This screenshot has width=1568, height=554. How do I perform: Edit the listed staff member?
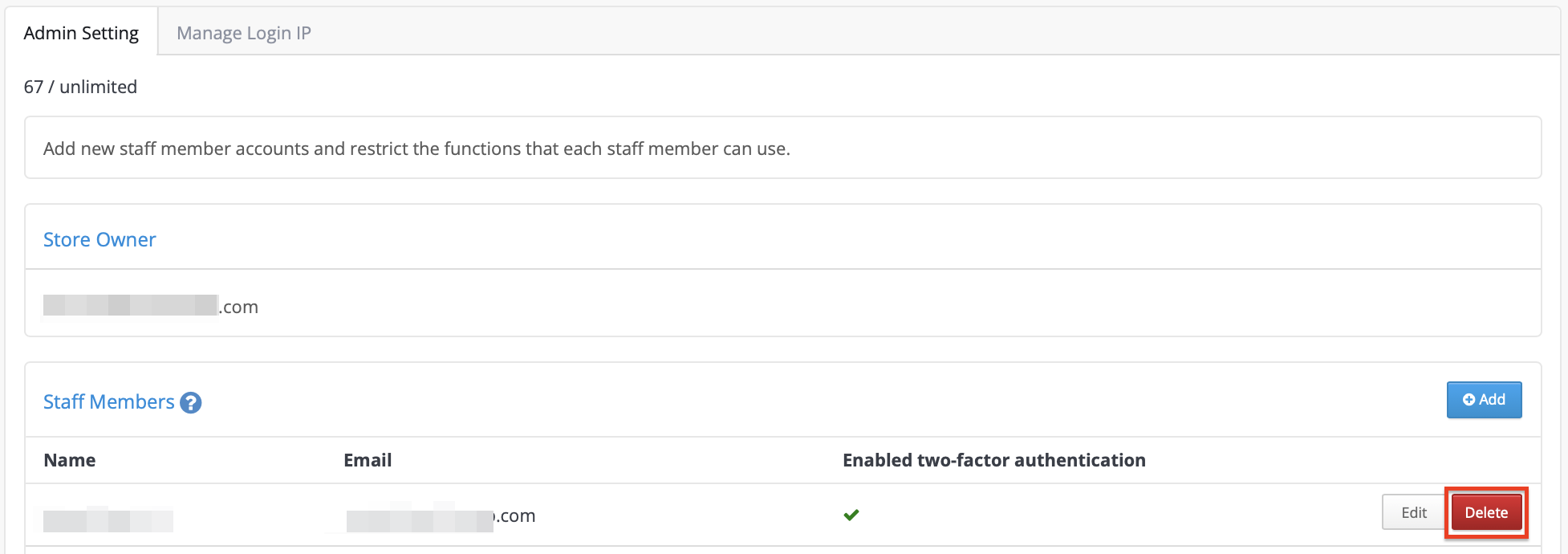click(x=1414, y=513)
